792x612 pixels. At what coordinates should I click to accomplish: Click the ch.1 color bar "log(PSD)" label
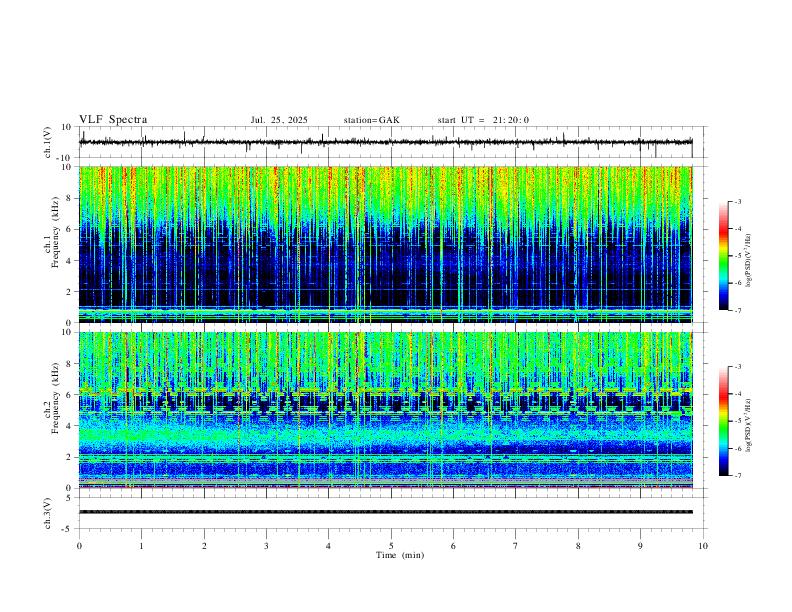pyautogui.click(x=749, y=260)
